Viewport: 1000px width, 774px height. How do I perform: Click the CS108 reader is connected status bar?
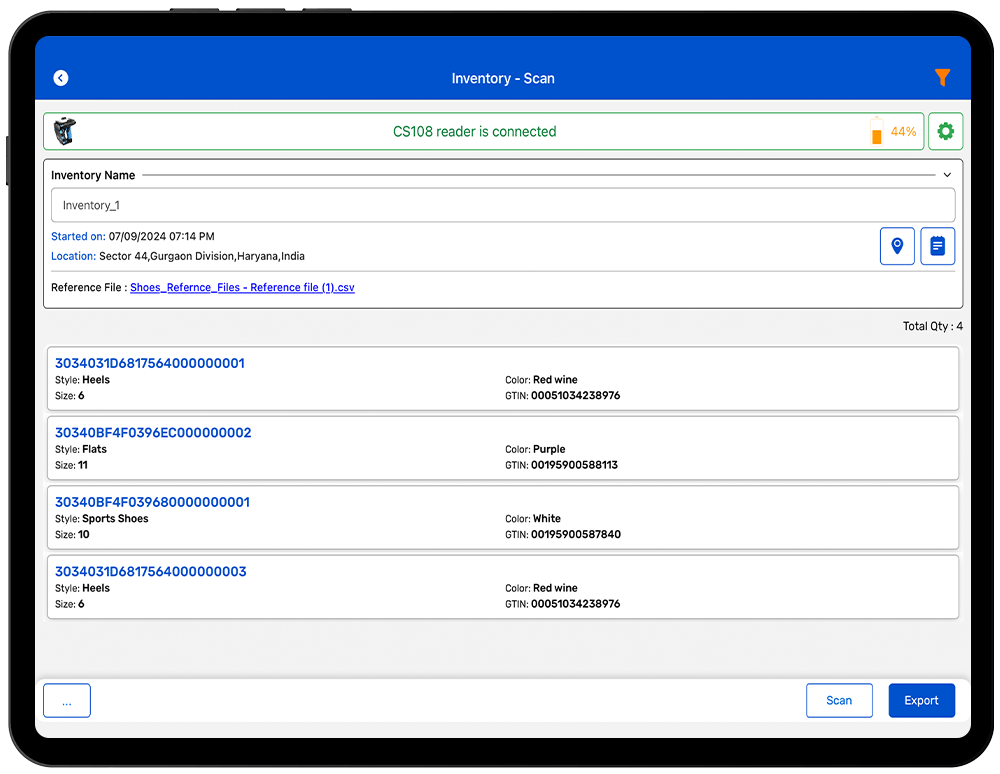pos(474,132)
